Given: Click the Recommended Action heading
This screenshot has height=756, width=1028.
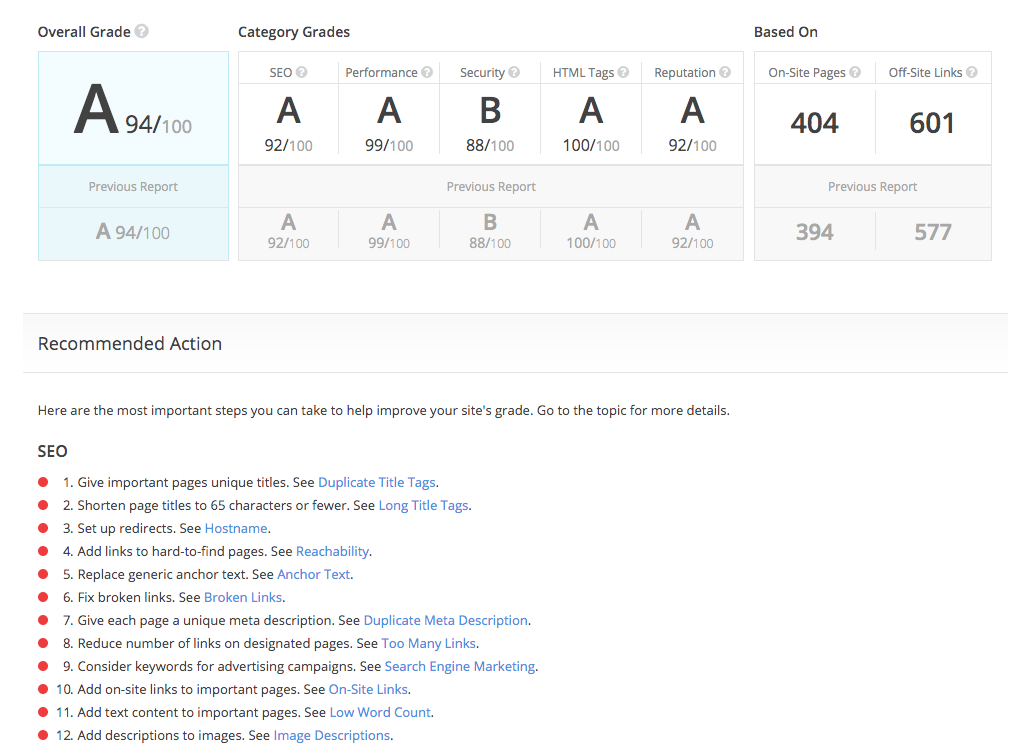Looking at the screenshot, I should click(130, 344).
